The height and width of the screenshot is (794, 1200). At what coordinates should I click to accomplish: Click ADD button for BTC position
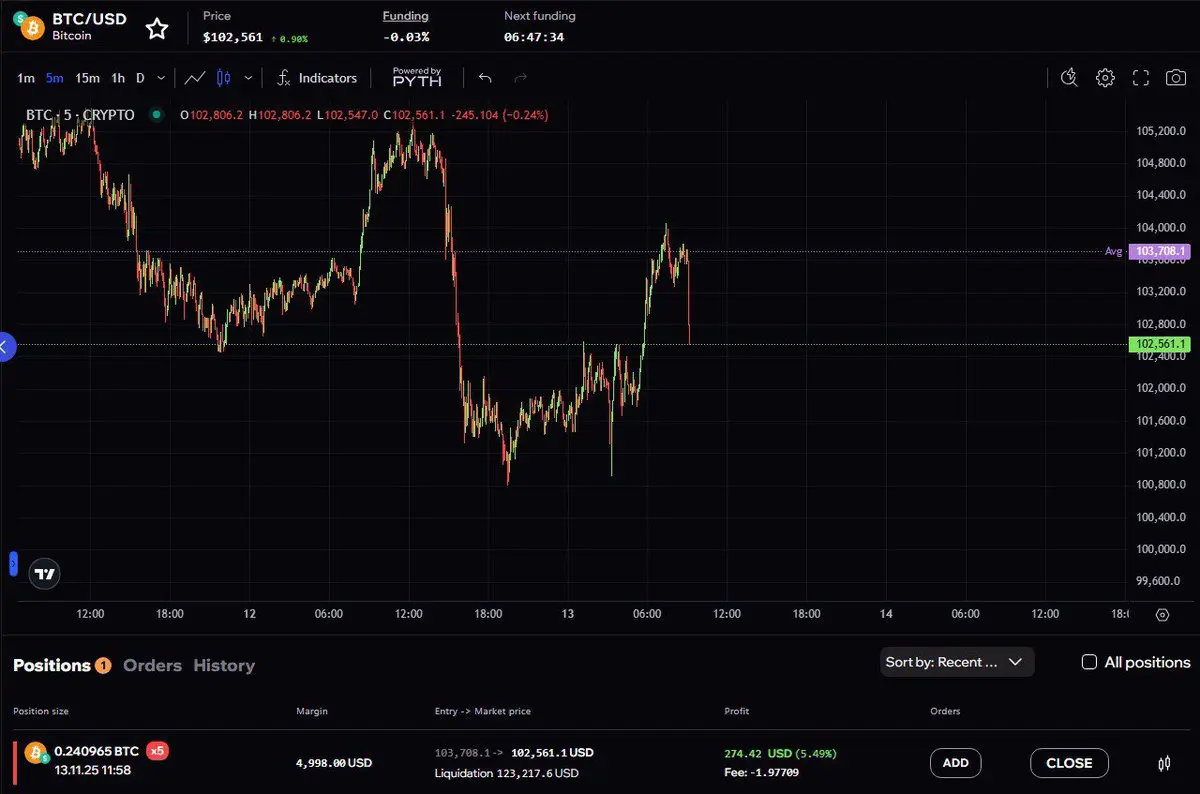pyautogui.click(x=955, y=763)
